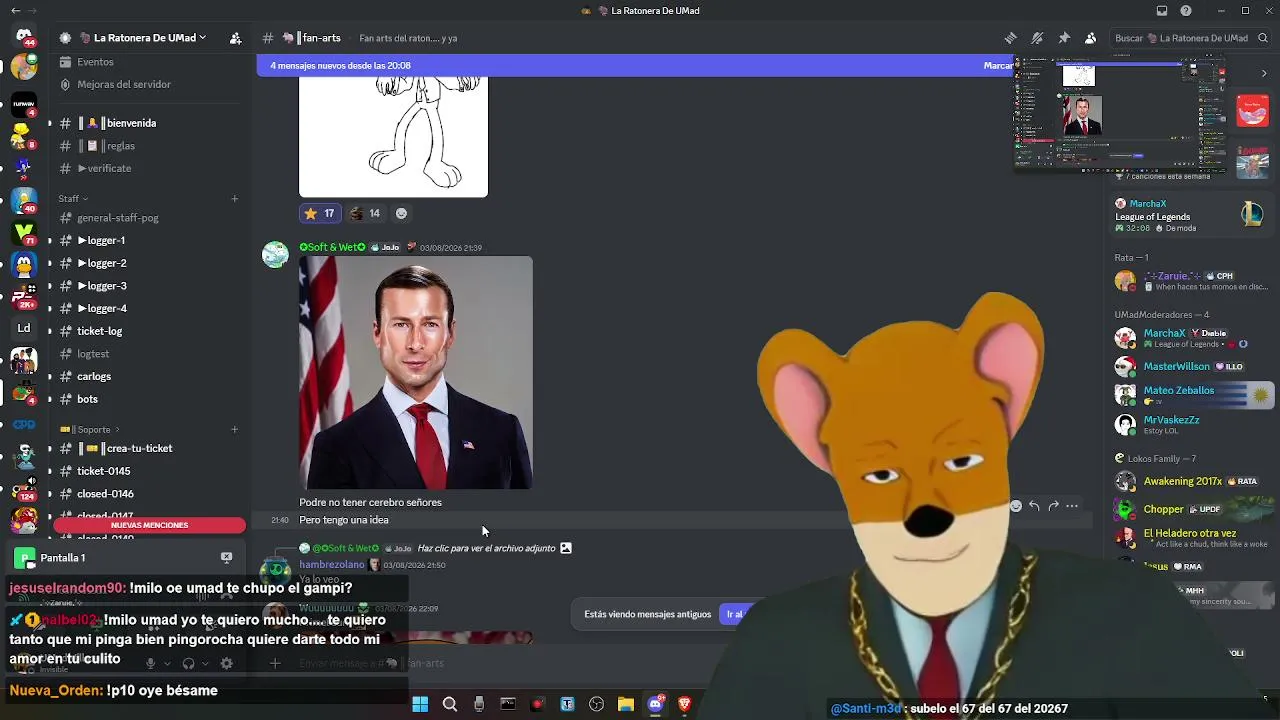Click the search field for La Ratonera De UMad
1280x720 pixels.
(x=1191, y=38)
